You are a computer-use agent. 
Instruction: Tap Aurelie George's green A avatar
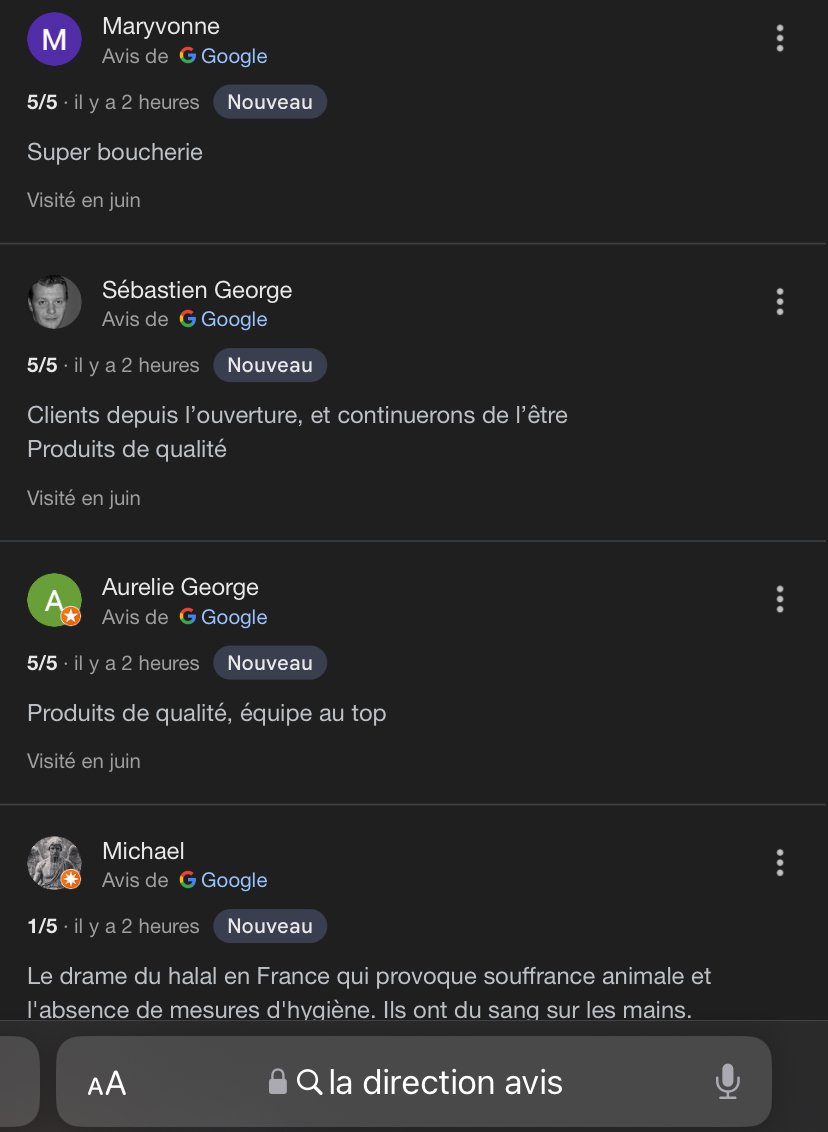point(54,600)
